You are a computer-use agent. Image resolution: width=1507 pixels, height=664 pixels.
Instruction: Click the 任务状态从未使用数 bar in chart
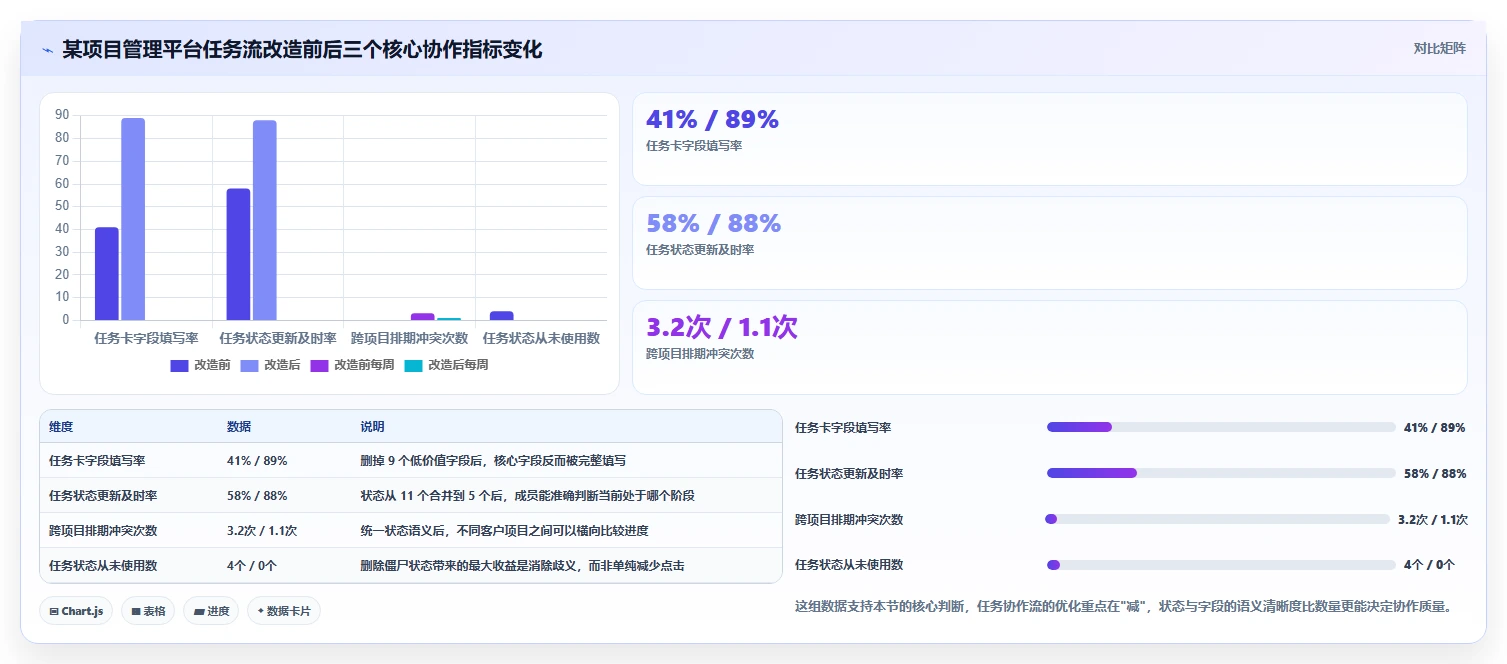tap(501, 316)
